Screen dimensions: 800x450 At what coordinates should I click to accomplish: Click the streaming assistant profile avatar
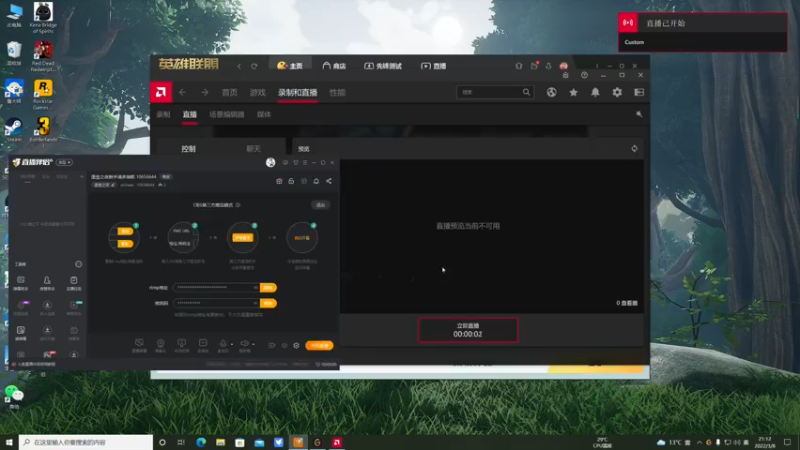[270, 162]
